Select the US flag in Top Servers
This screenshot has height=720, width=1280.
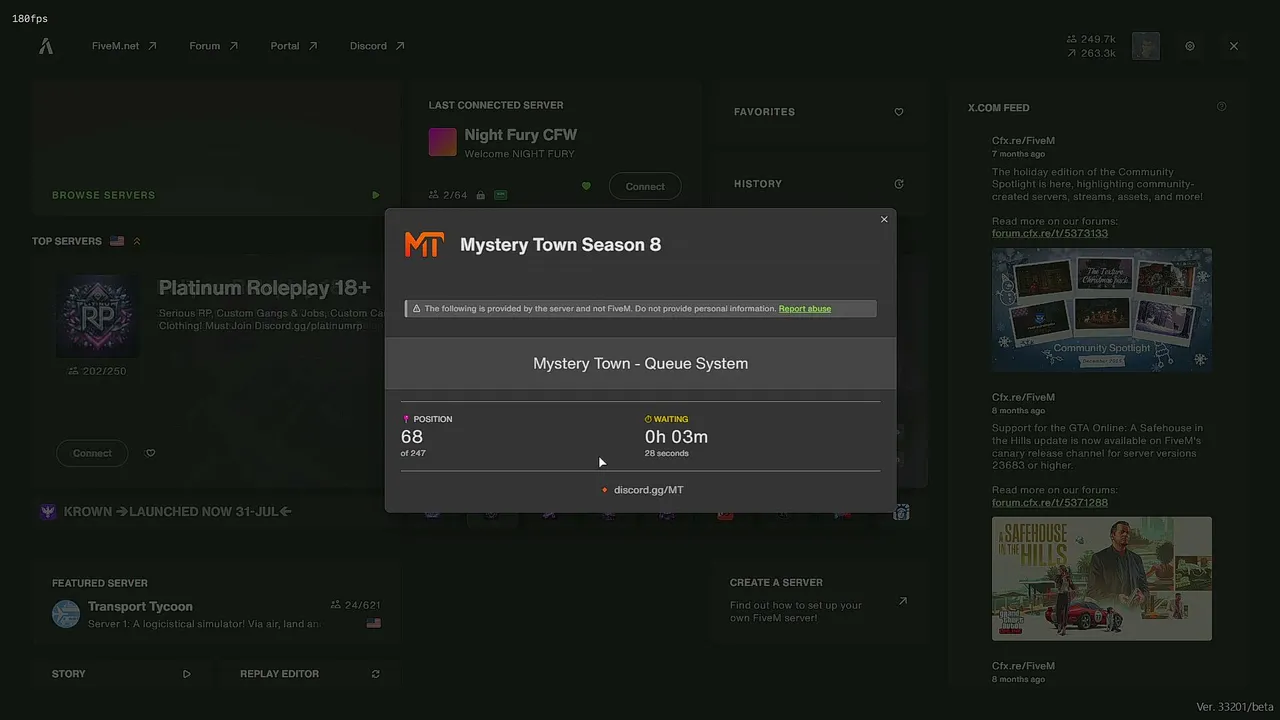click(117, 241)
